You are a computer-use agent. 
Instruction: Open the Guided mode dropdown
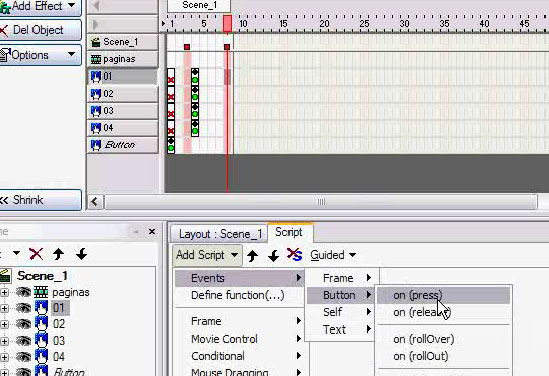(333, 255)
